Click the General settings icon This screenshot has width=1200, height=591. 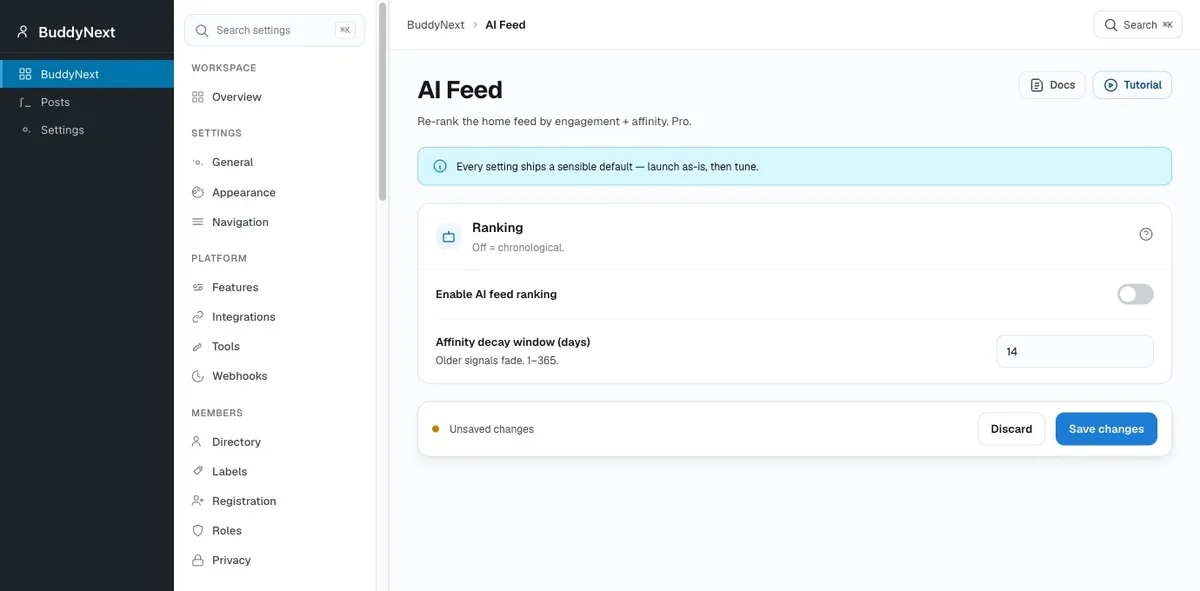pos(198,162)
